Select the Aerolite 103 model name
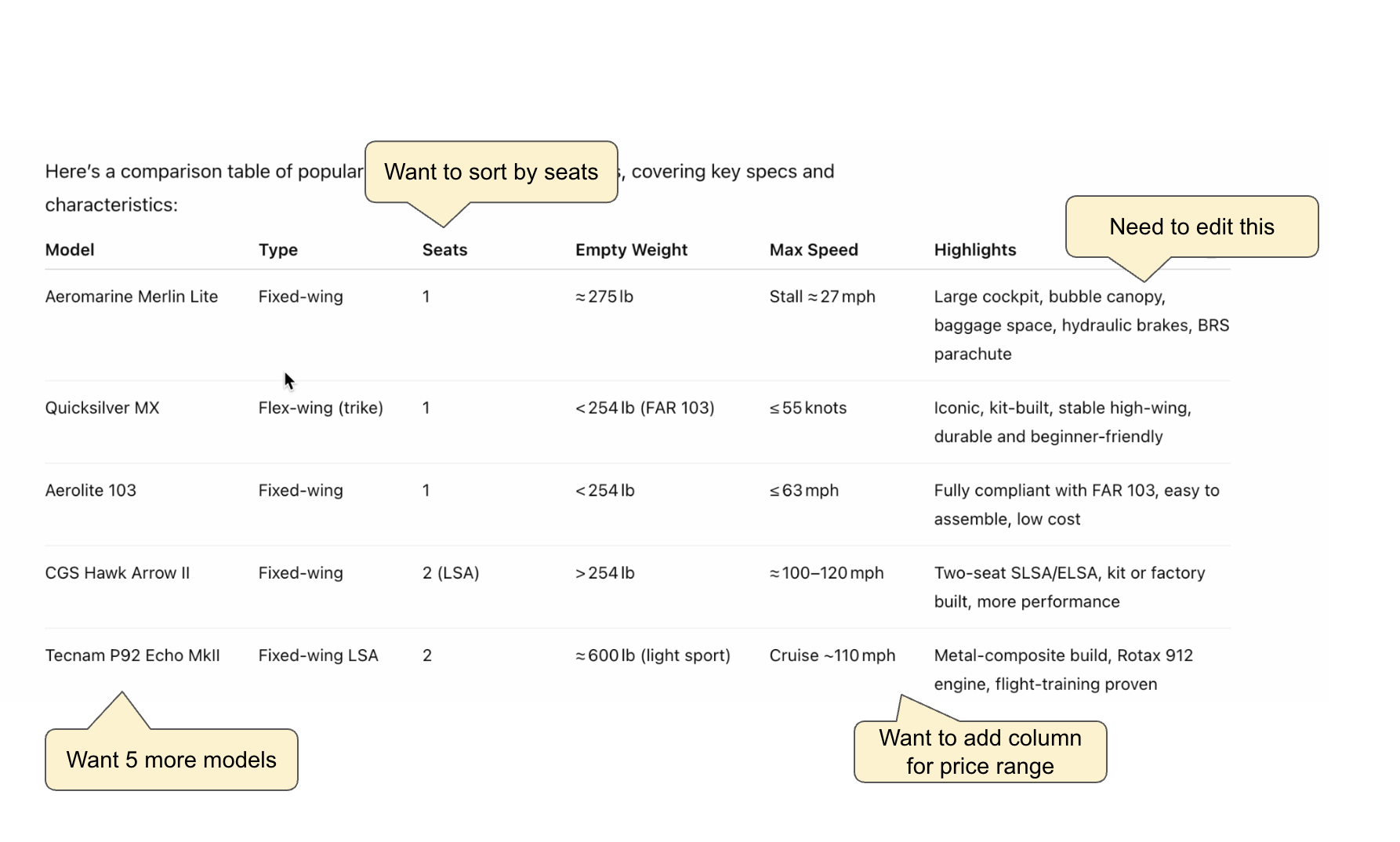The height and width of the screenshot is (842, 1400). click(91, 491)
